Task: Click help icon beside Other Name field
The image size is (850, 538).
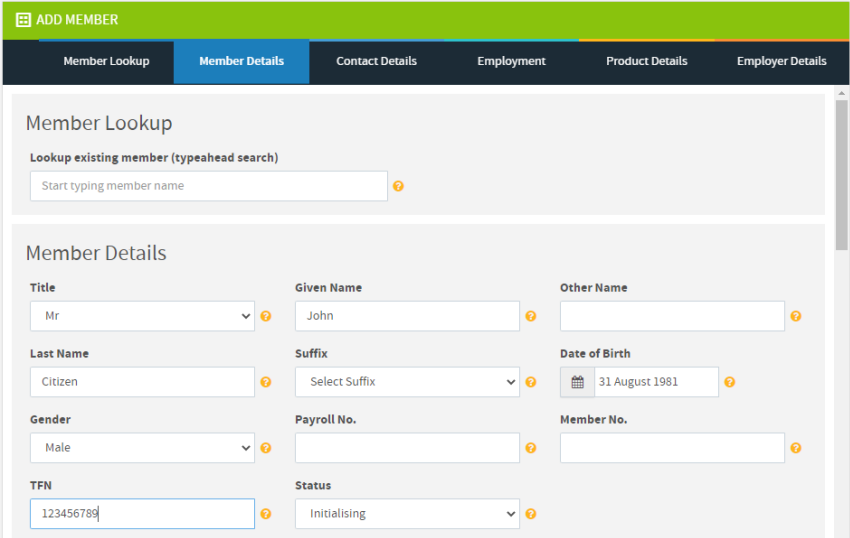Action: pyautogui.click(x=796, y=316)
